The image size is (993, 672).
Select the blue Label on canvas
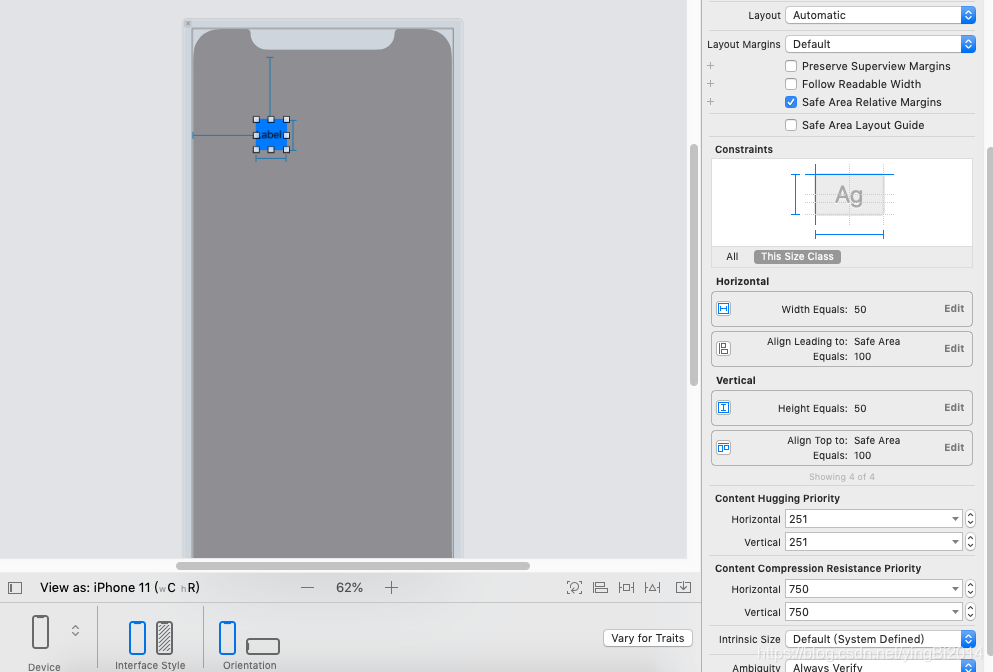271,134
